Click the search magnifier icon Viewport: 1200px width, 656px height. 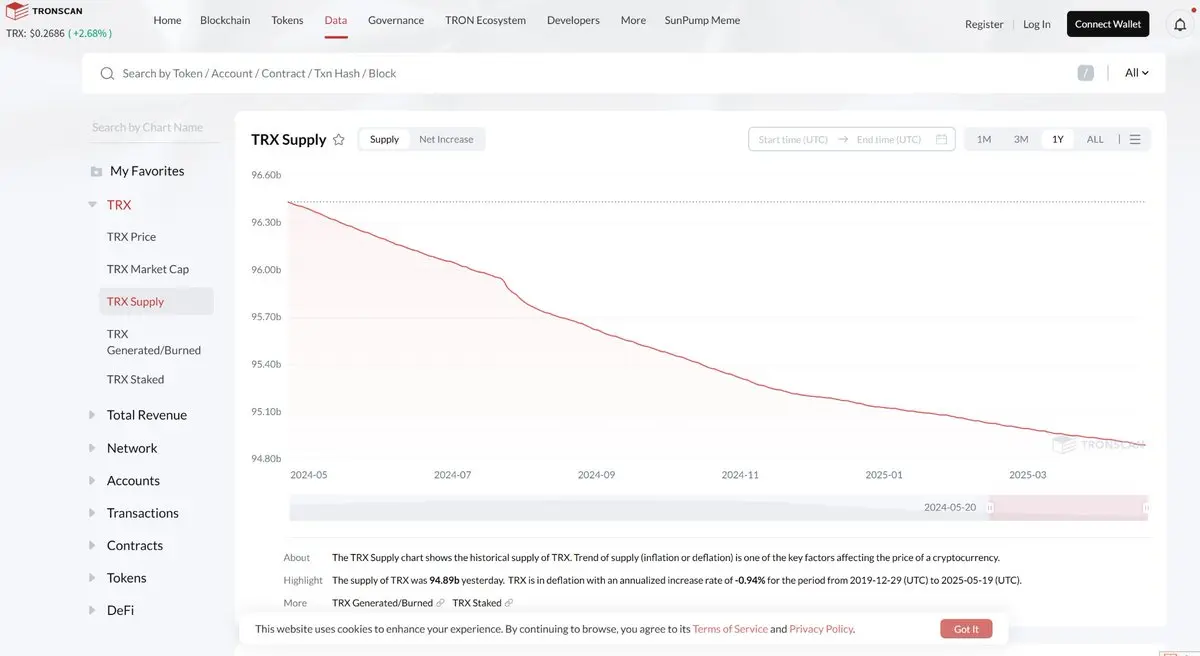tap(107, 73)
